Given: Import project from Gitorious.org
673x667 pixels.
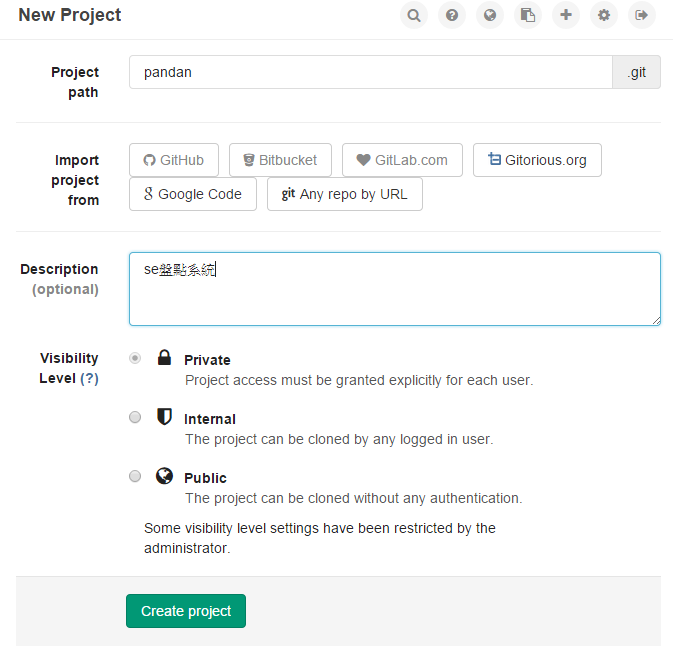Looking at the screenshot, I should point(537,160).
